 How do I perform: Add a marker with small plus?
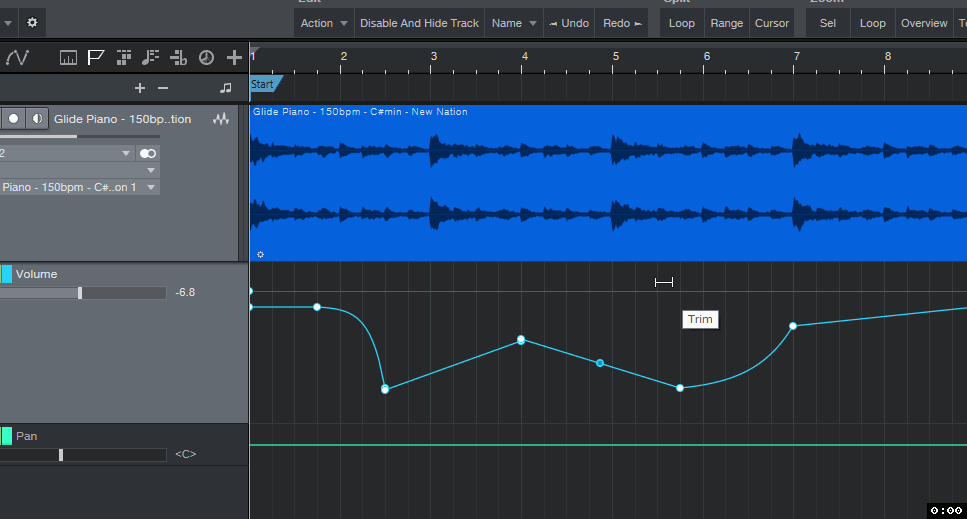pyautogui.click(x=140, y=88)
